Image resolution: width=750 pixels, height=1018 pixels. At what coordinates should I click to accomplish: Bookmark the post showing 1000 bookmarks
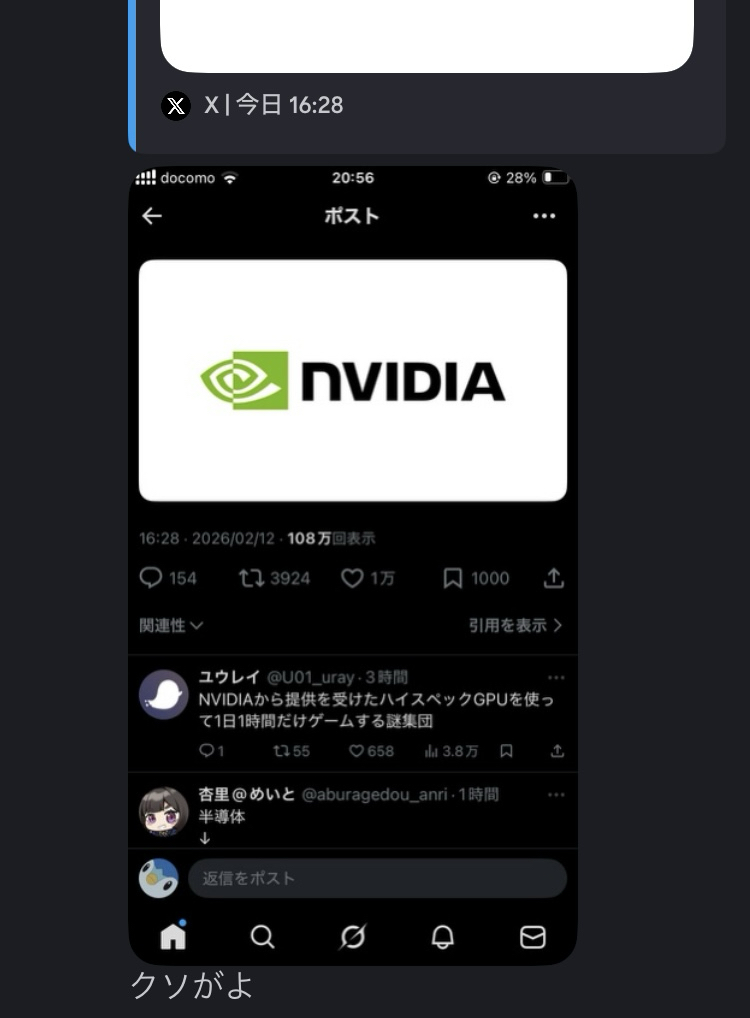(476, 578)
